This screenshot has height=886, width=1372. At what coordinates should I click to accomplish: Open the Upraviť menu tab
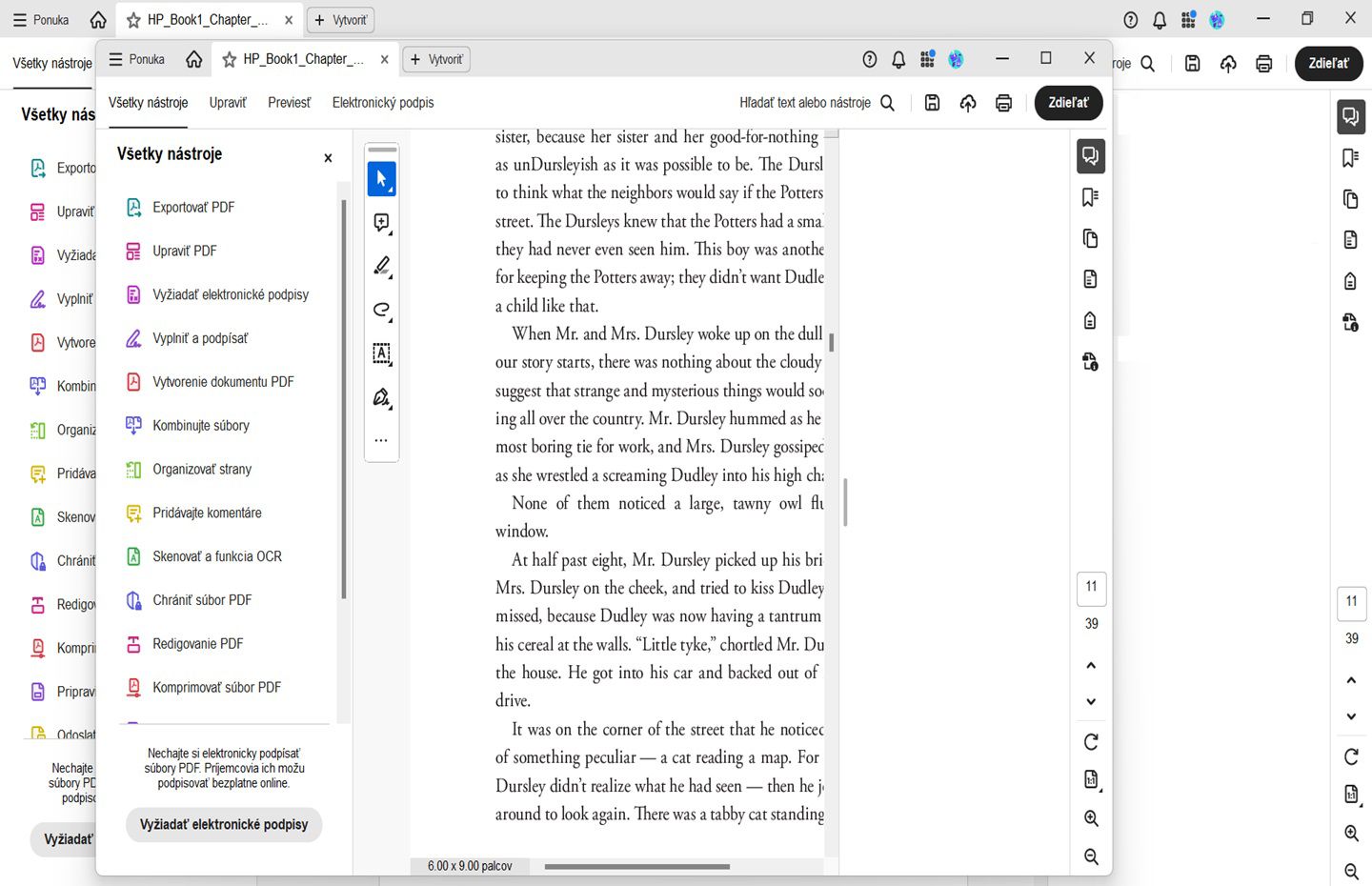[x=228, y=103]
